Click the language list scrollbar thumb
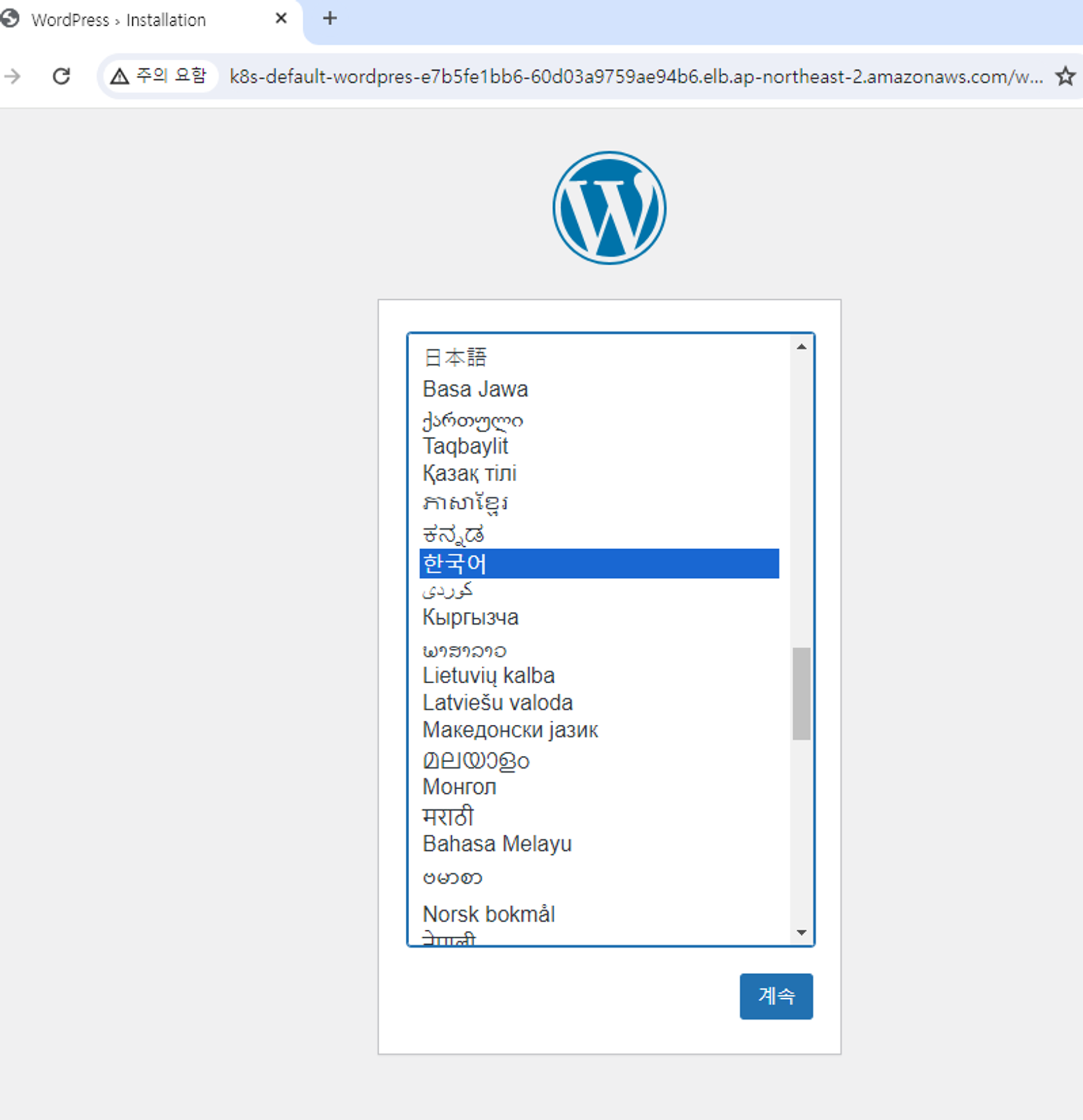The height and width of the screenshot is (1120, 1083). 801,694
